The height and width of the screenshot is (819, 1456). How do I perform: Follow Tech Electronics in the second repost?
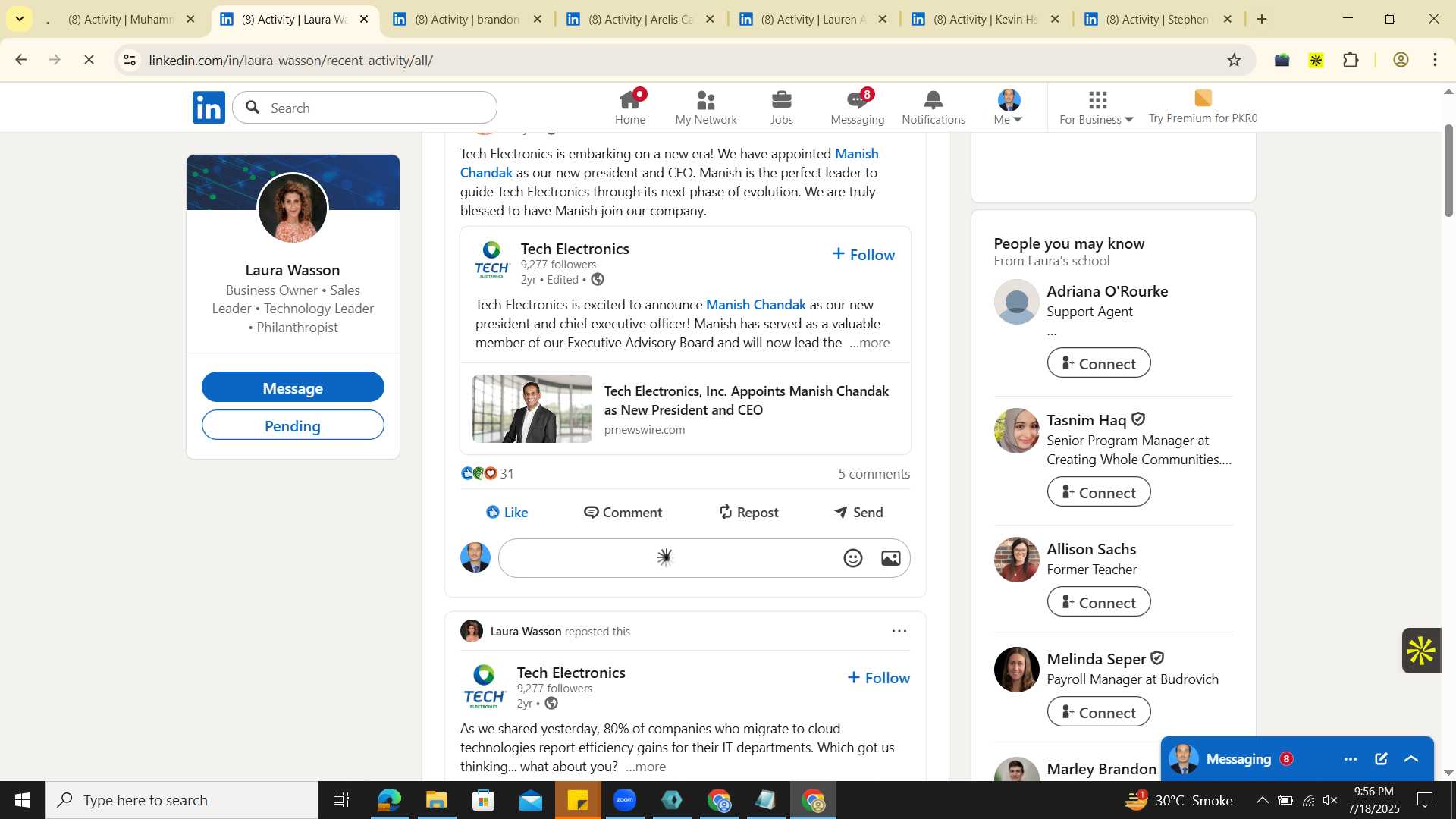coord(879,677)
